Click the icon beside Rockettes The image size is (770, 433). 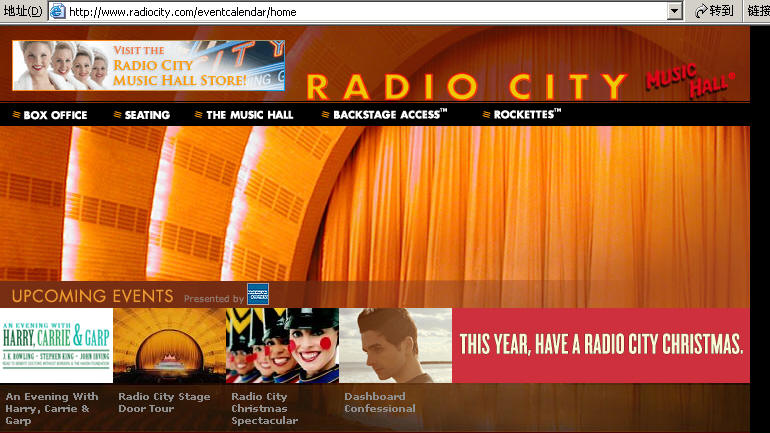pyautogui.click(x=486, y=114)
